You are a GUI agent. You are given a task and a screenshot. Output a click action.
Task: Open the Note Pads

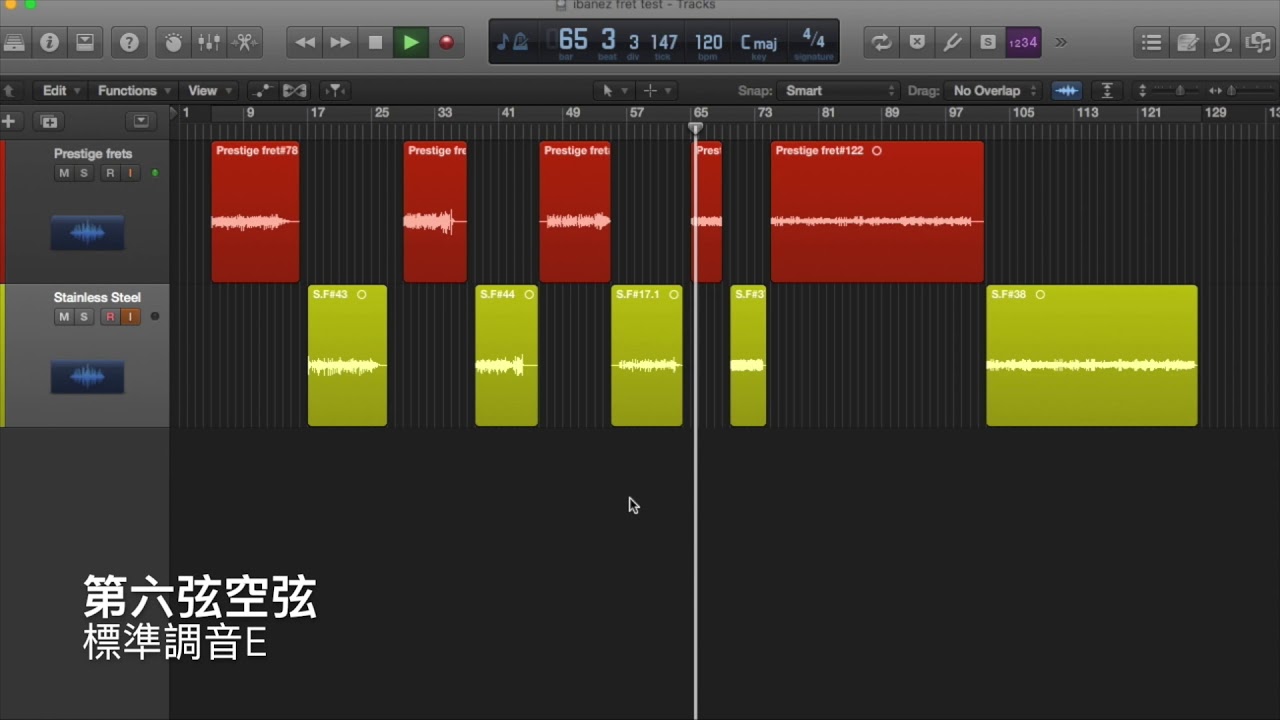tap(1187, 42)
